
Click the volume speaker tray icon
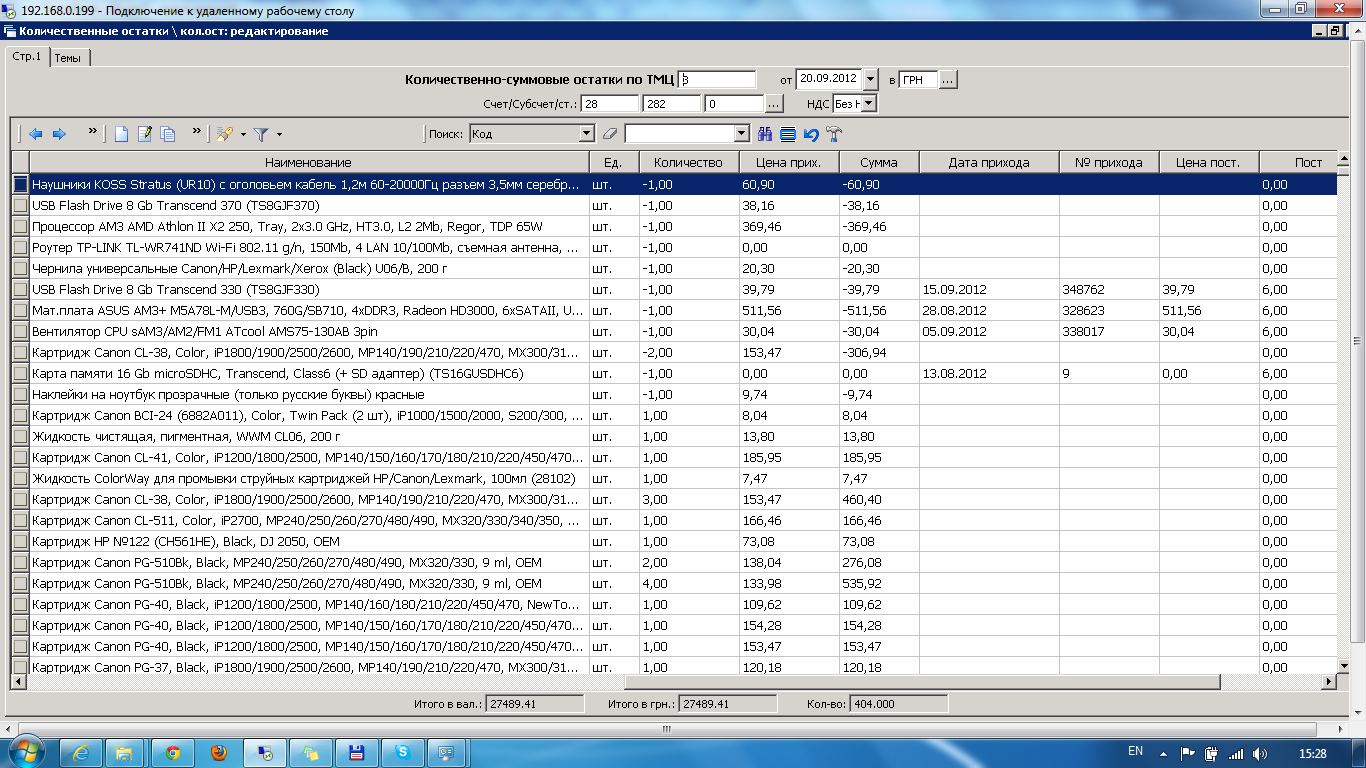[x=1259, y=753]
